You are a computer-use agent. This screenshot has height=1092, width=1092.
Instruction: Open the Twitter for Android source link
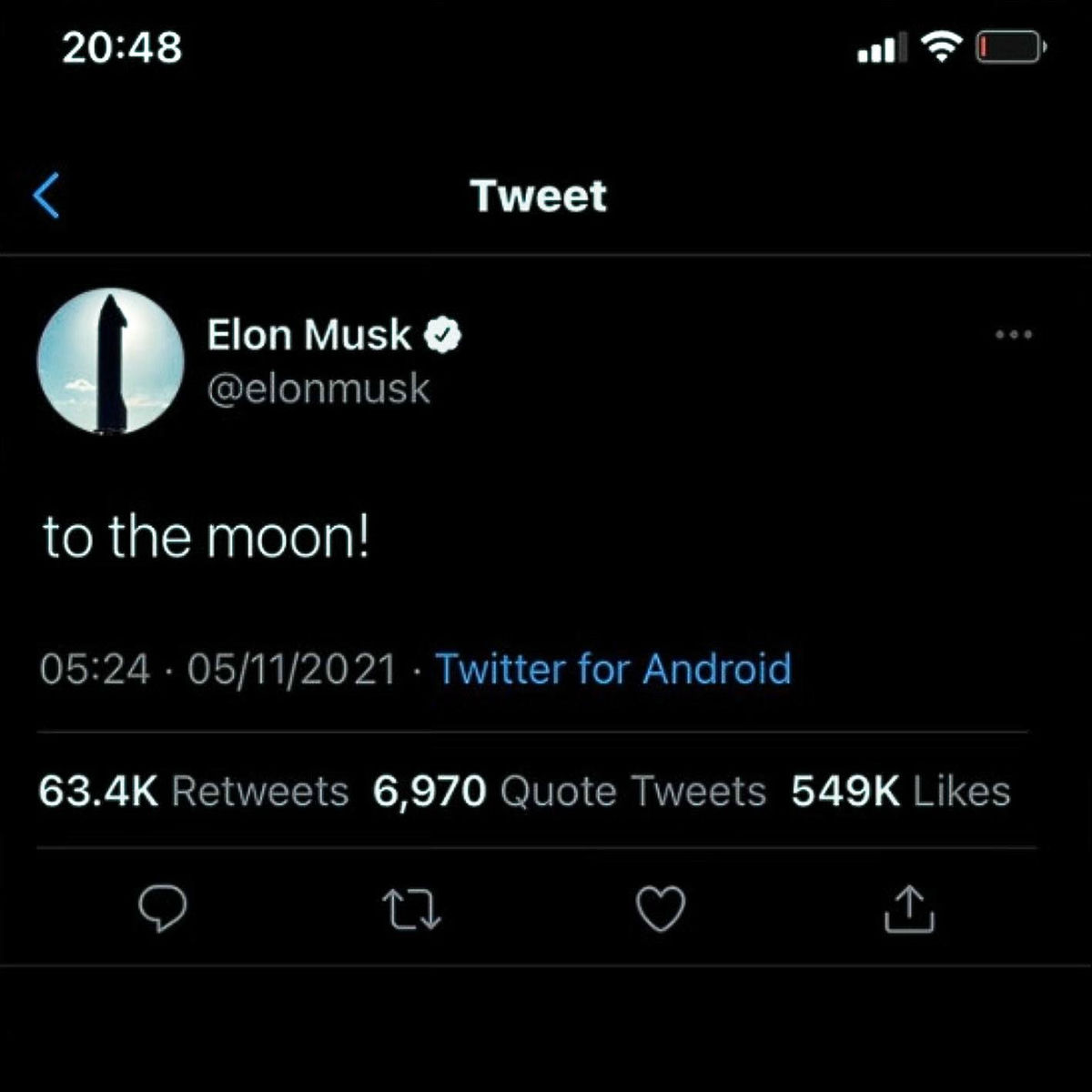(612, 670)
